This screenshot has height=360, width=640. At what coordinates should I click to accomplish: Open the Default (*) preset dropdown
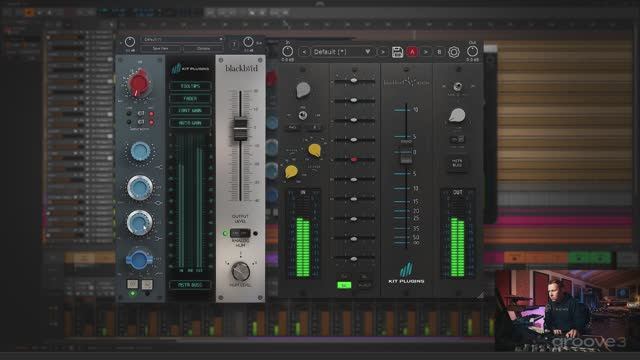click(x=342, y=52)
